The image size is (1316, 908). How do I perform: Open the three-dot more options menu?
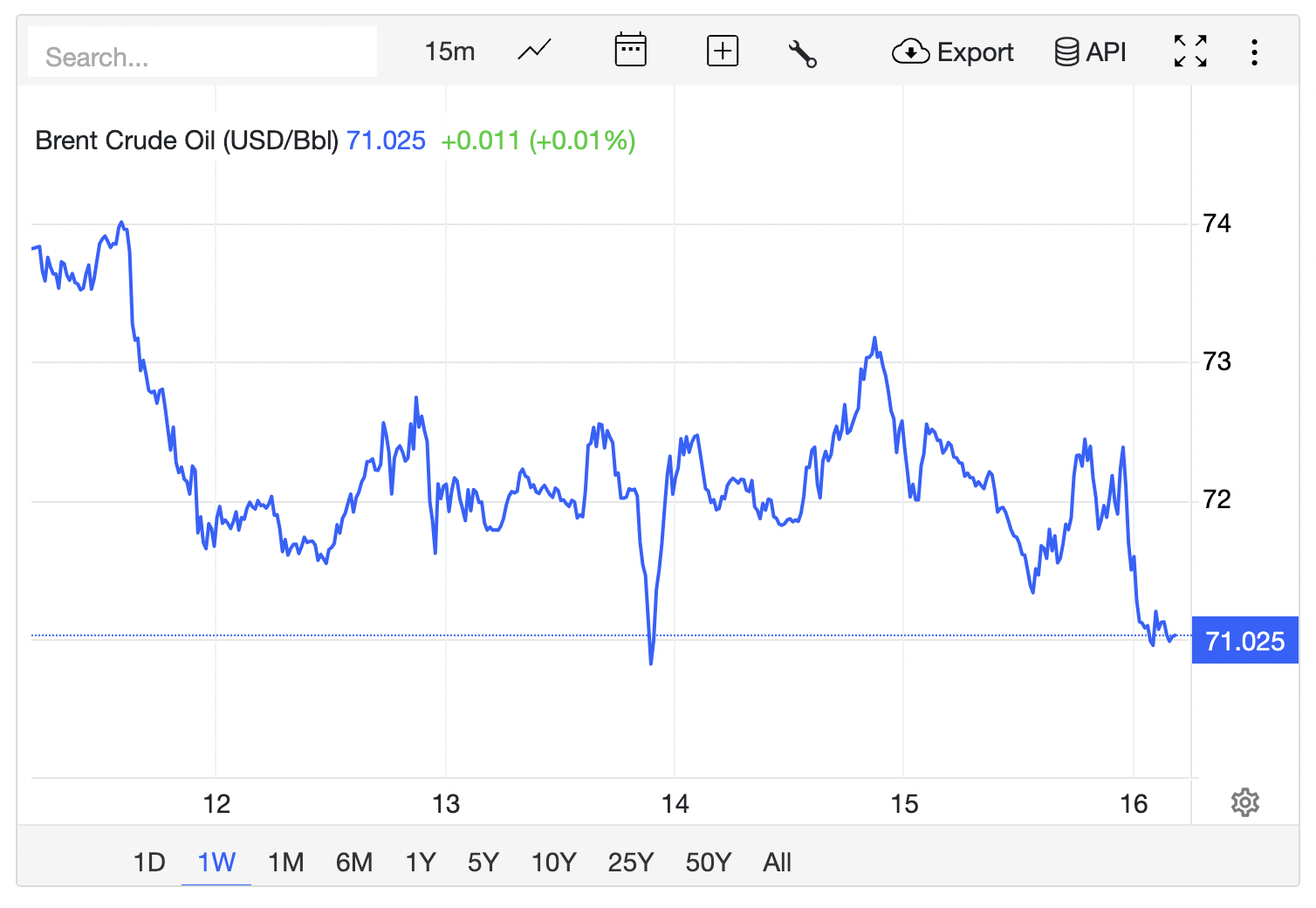(x=1254, y=52)
